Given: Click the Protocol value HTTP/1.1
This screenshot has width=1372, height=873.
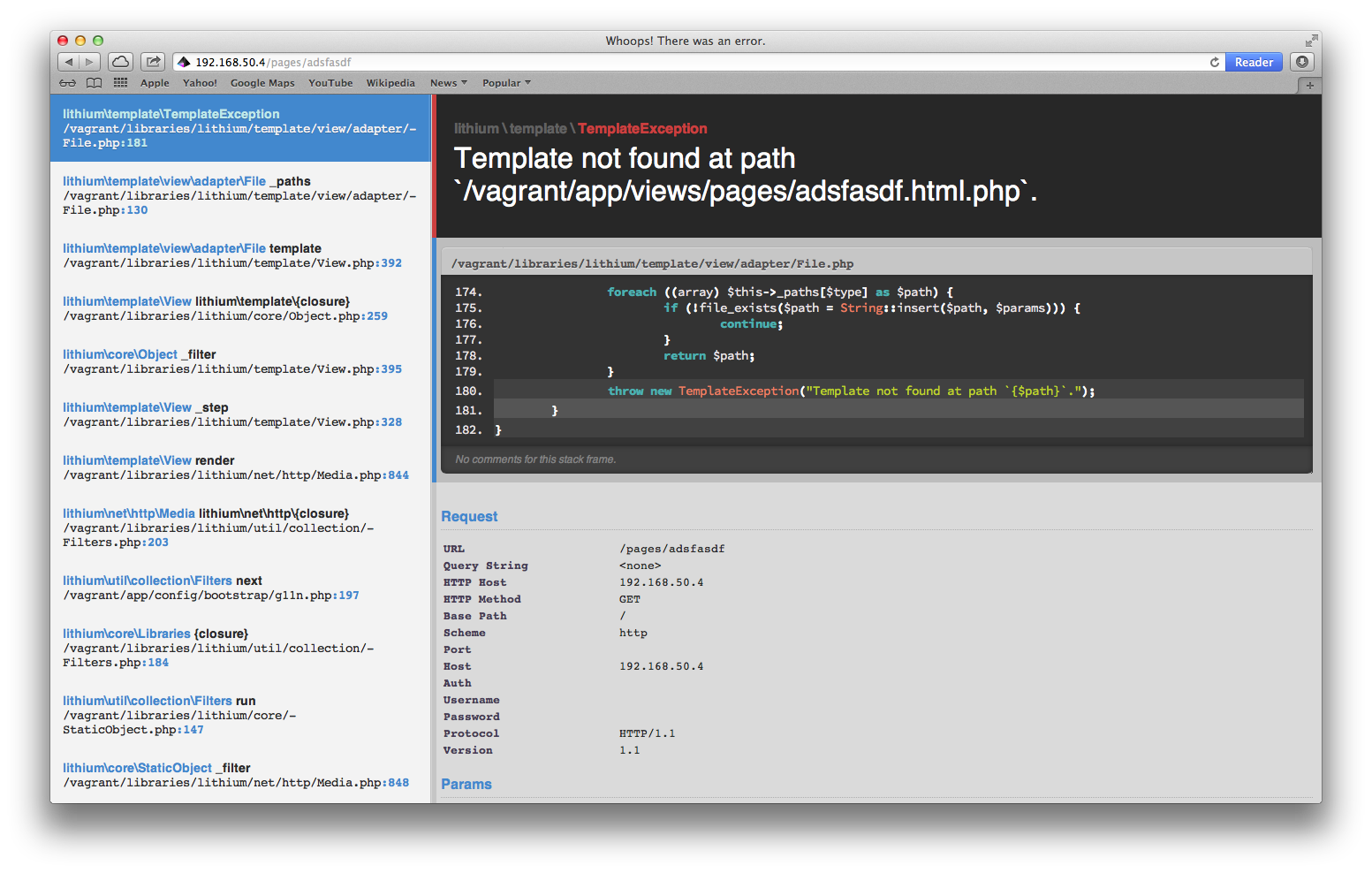Looking at the screenshot, I should click(648, 733).
